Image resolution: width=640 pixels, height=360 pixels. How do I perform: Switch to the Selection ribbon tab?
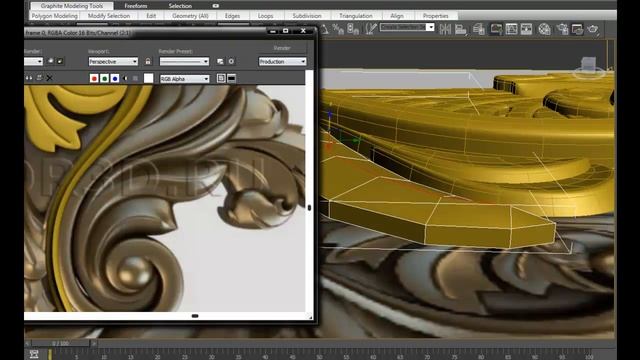coord(180,6)
